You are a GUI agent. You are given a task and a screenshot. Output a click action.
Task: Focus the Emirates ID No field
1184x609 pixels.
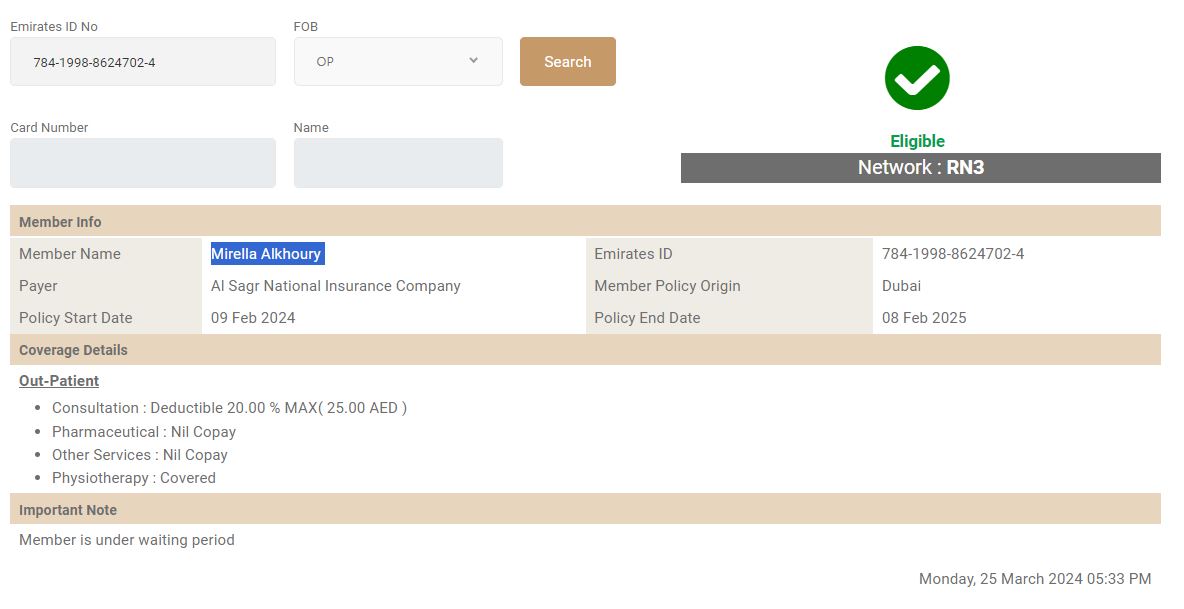143,62
